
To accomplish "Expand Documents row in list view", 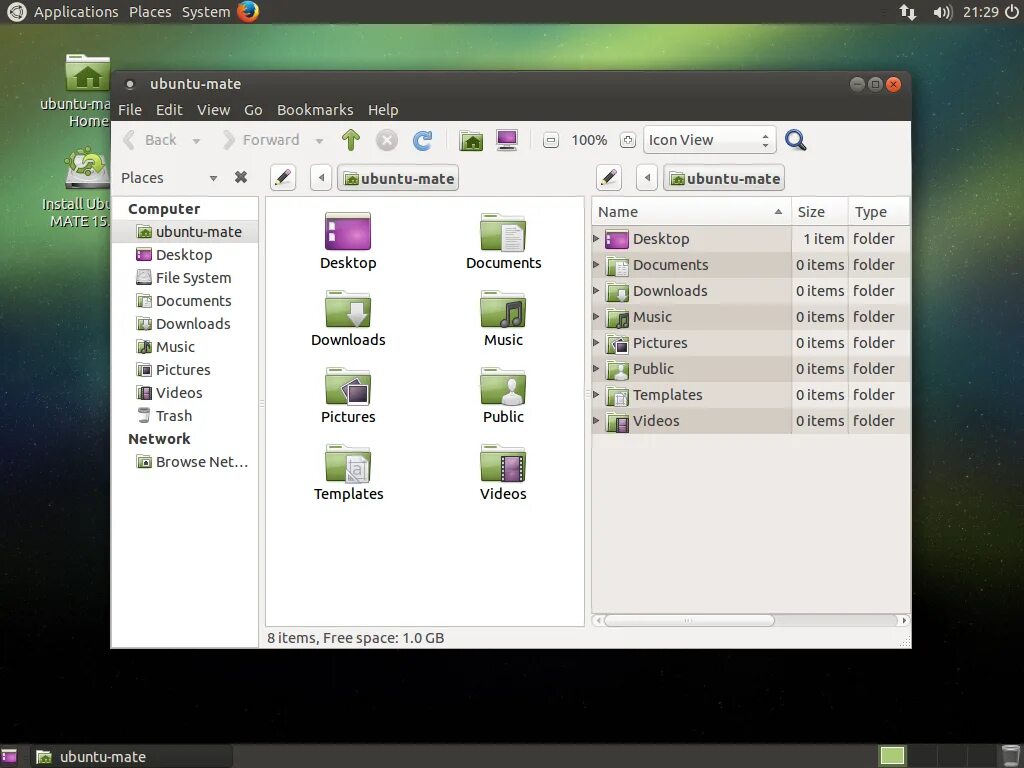I will [x=596, y=264].
